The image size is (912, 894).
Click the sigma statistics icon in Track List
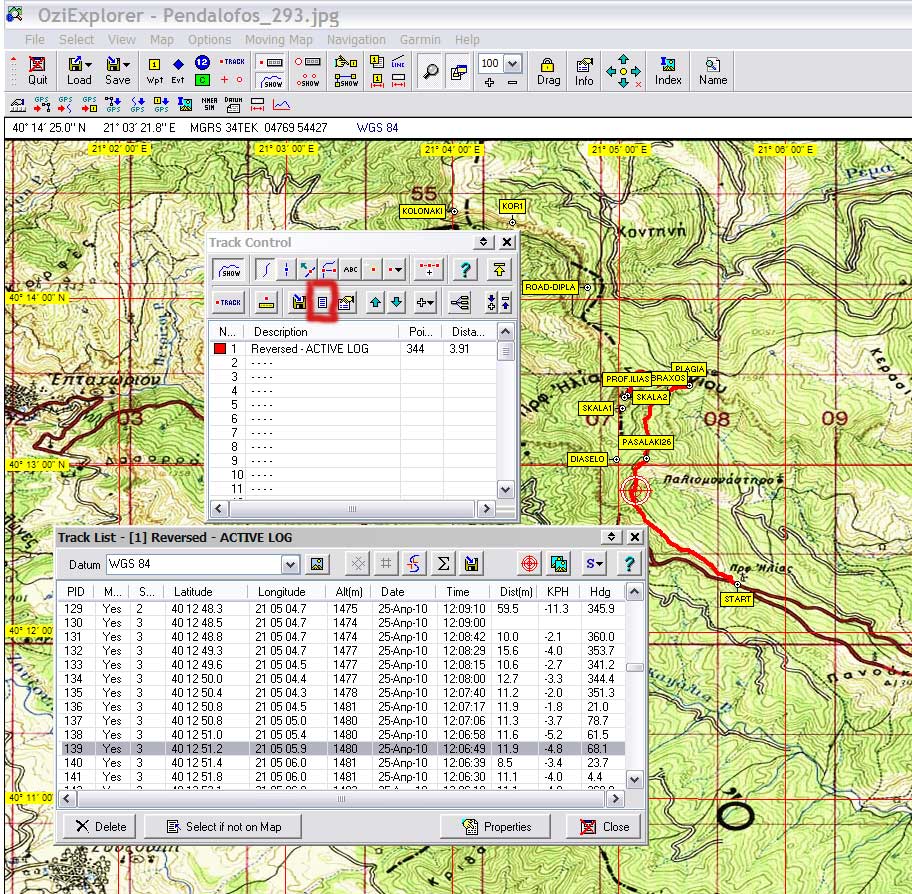pyautogui.click(x=442, y=564)
